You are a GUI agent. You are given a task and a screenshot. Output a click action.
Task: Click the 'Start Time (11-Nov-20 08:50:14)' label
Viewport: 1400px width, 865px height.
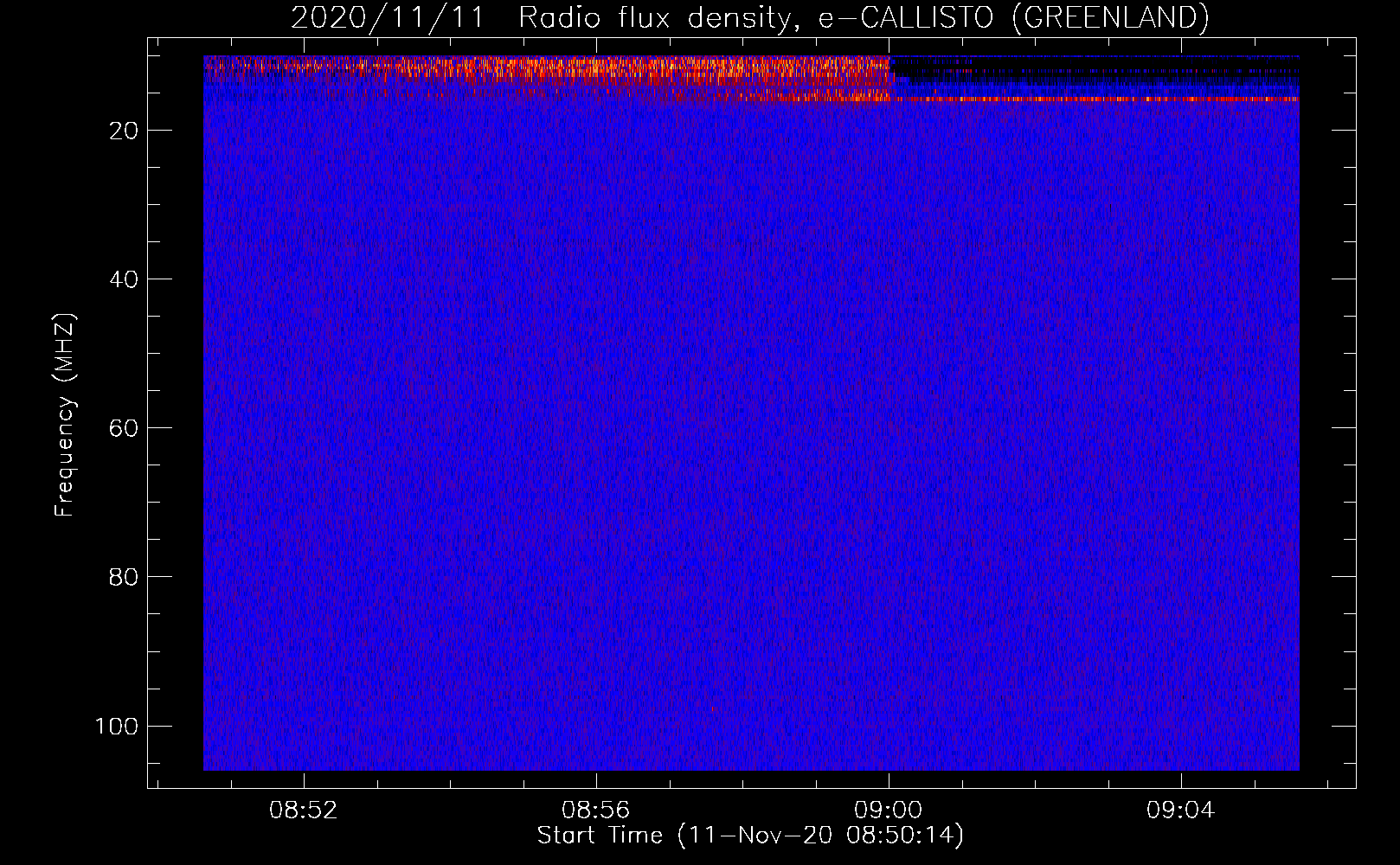[x=750, y=836]
